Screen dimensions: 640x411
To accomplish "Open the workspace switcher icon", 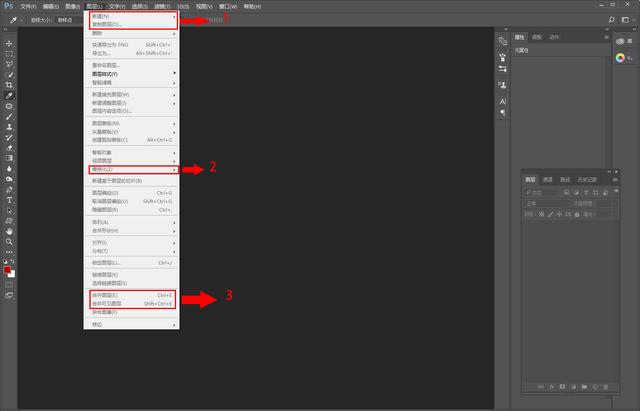I will tap(625, 20).
